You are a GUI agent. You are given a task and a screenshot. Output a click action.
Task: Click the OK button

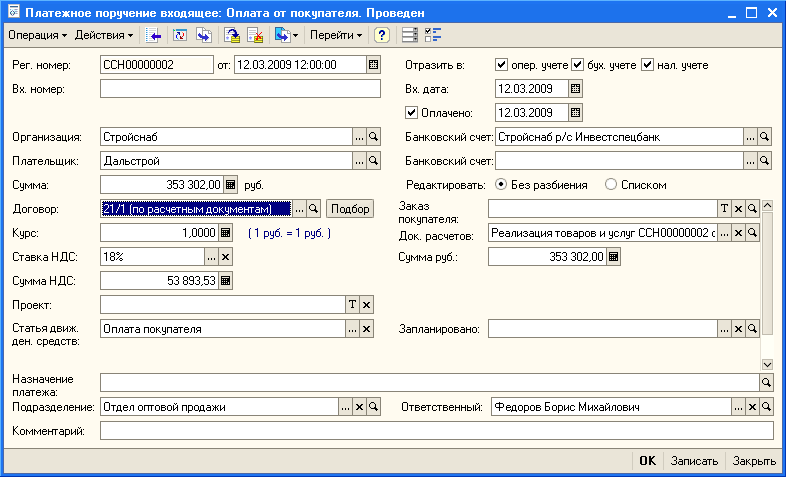(648, 461)
